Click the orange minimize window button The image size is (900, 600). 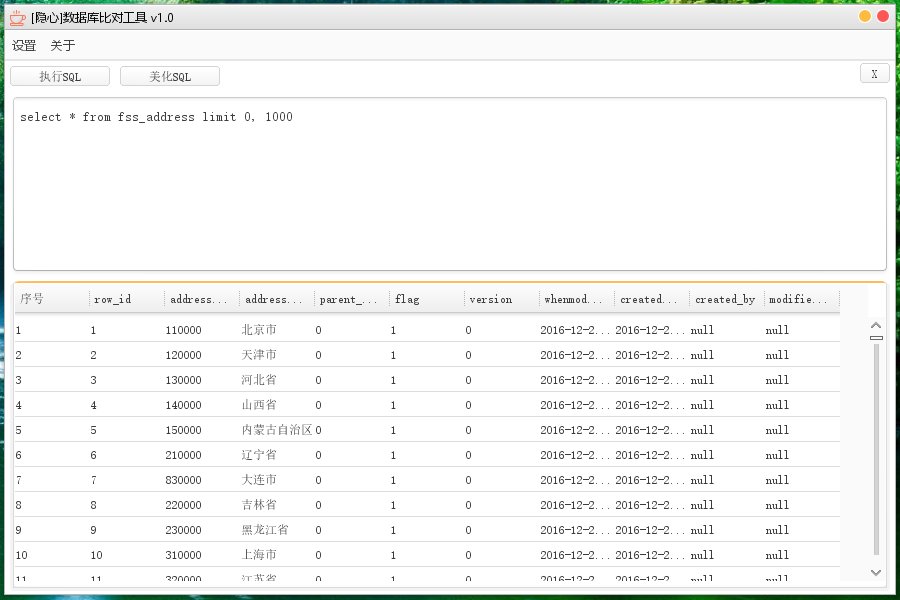tap(865, 16)
